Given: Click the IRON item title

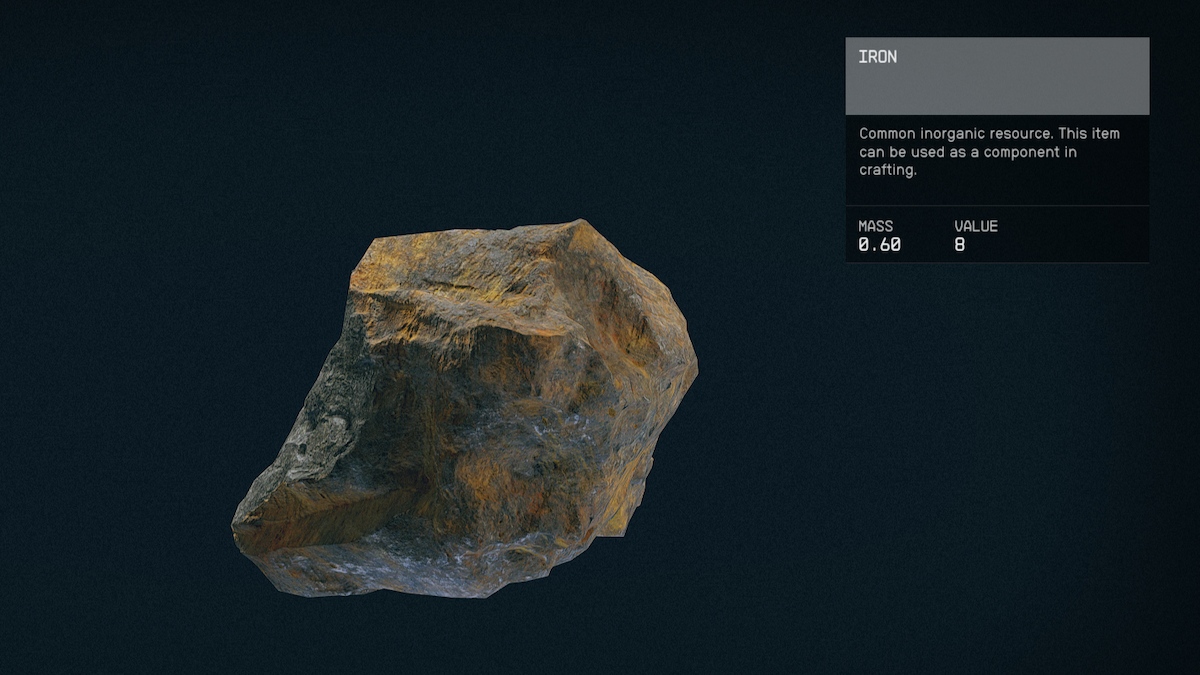Looking at the screenshot, I should [x=877, y=57].
